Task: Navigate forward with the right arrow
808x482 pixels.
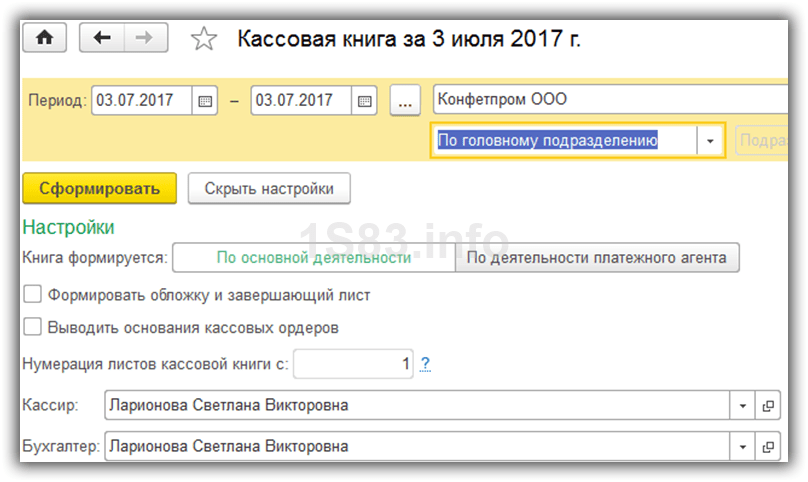Action: coord(146,38)
